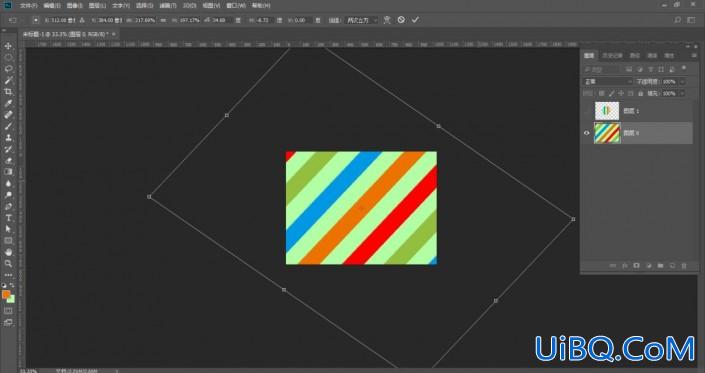The image size is (705, 373).
Task: Toggle the layer filter switch in Layers panel
Action: [x=684, y=68]
